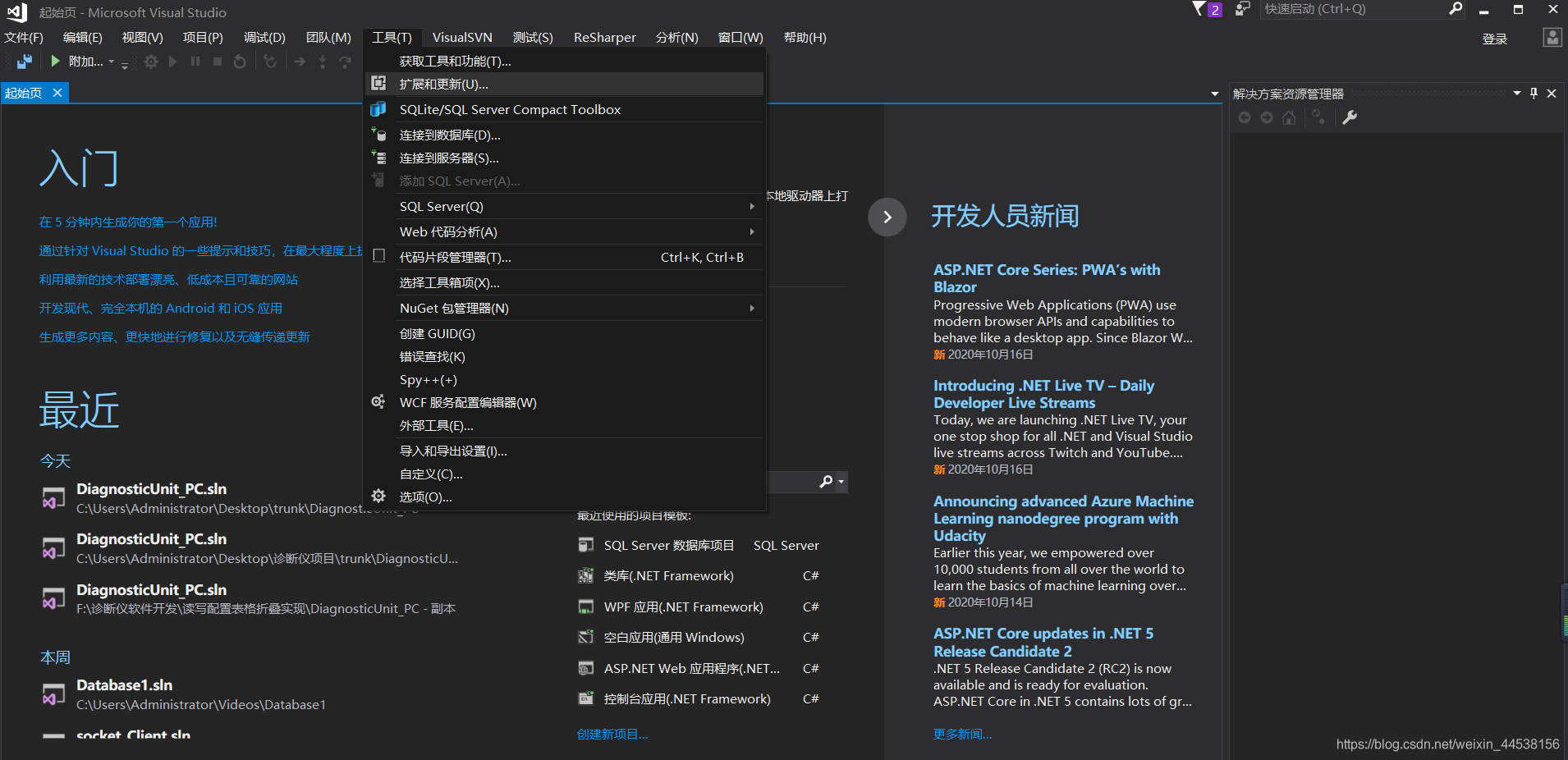The width and height of the screenshot is (1568, 760).
Task: Select 创建 GUID(G) menu item
Action: [564, 333]
